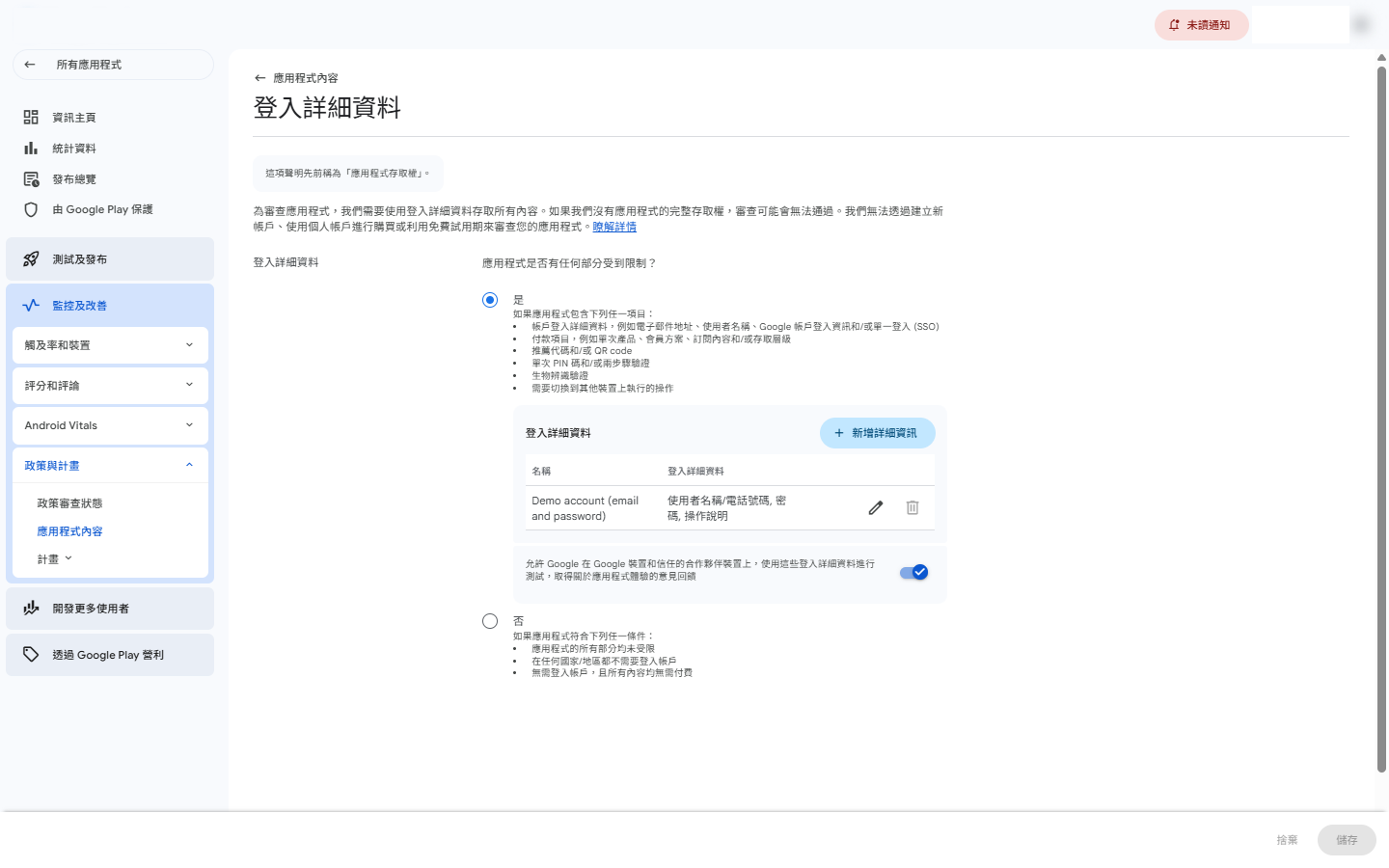Click the 測試及發布 rocket icon
The image size is (1389, 868).
(31, 259)
